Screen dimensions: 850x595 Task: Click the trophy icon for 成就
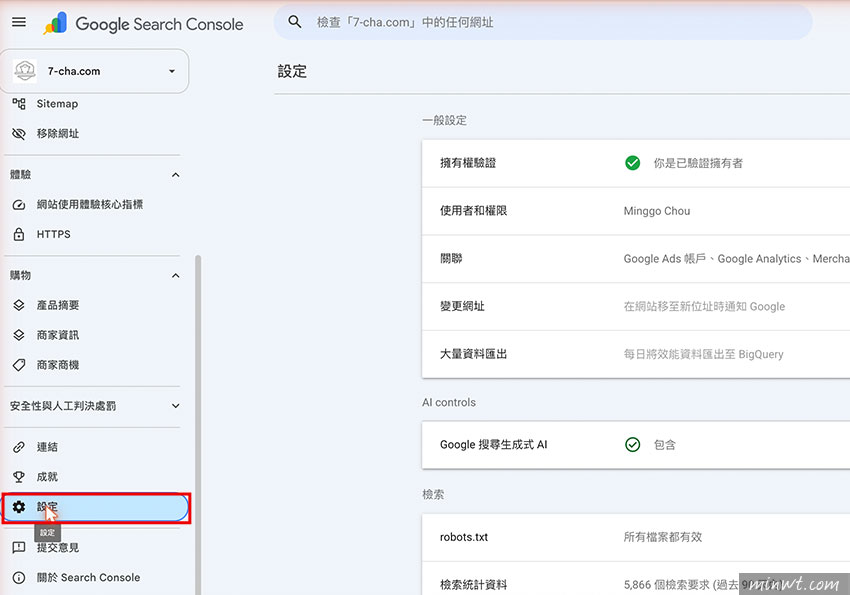[19, 477]
